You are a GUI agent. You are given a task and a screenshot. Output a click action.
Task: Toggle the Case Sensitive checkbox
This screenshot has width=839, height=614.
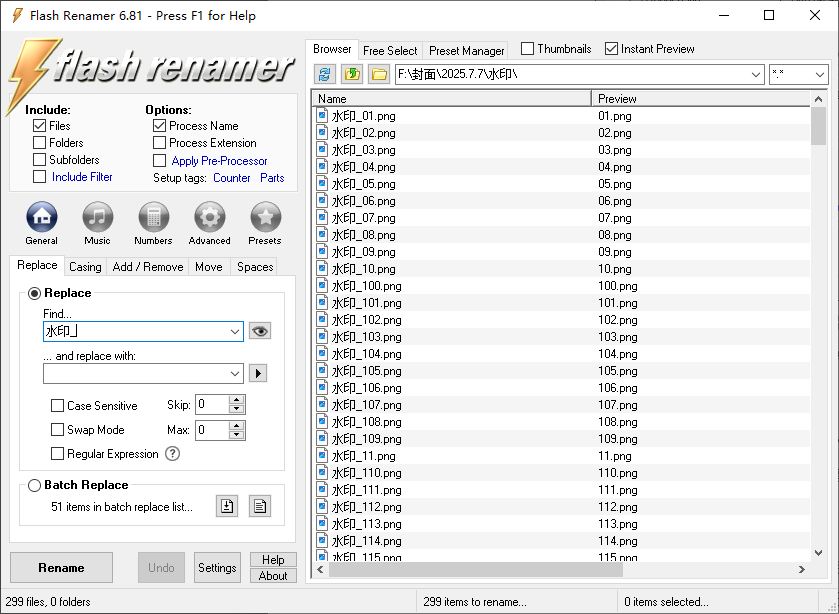(x=58, y=406)
